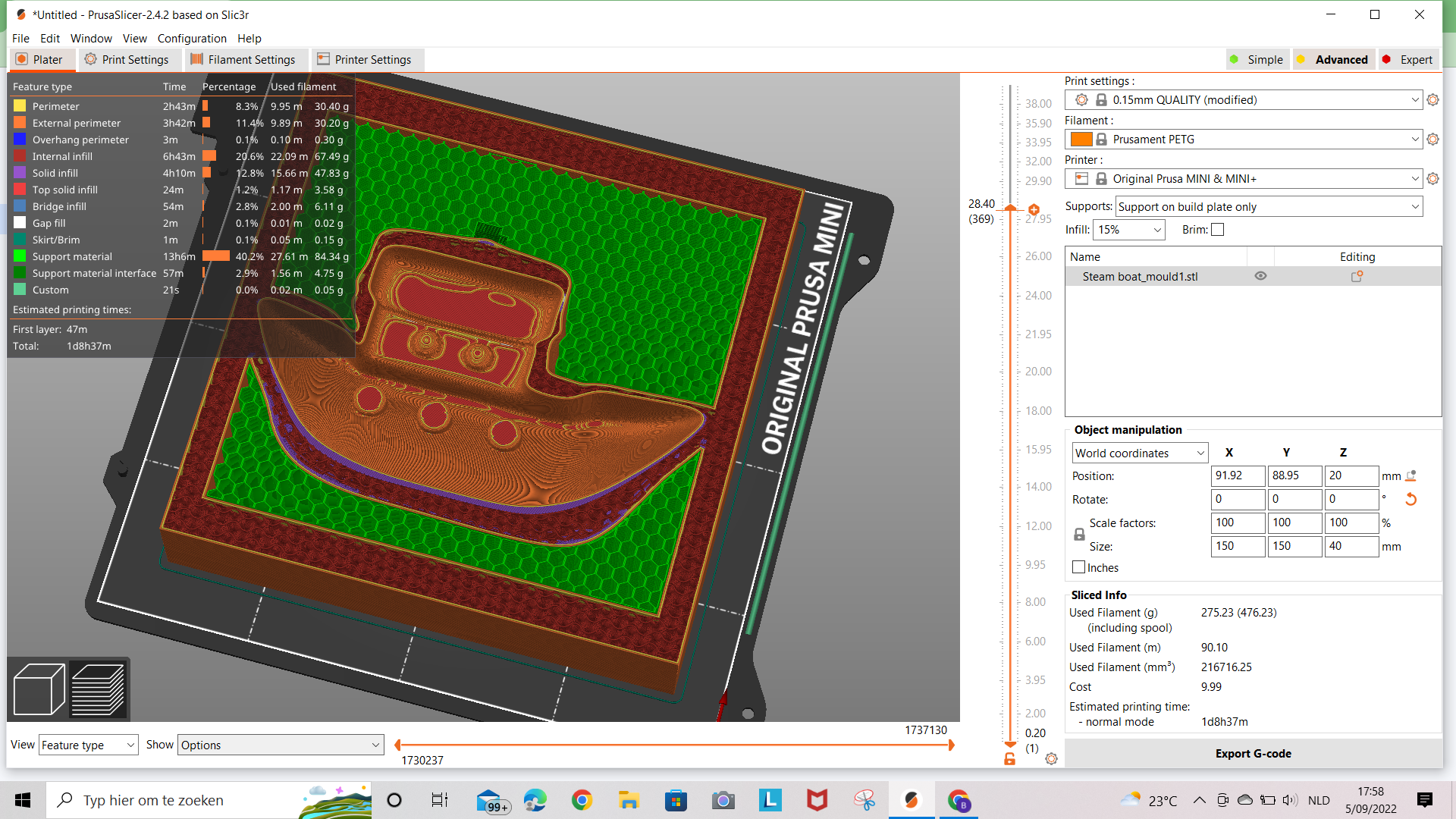Select the 3D view cube icon
Viewport: 1456px width, 819px height.
click(39, 688)
